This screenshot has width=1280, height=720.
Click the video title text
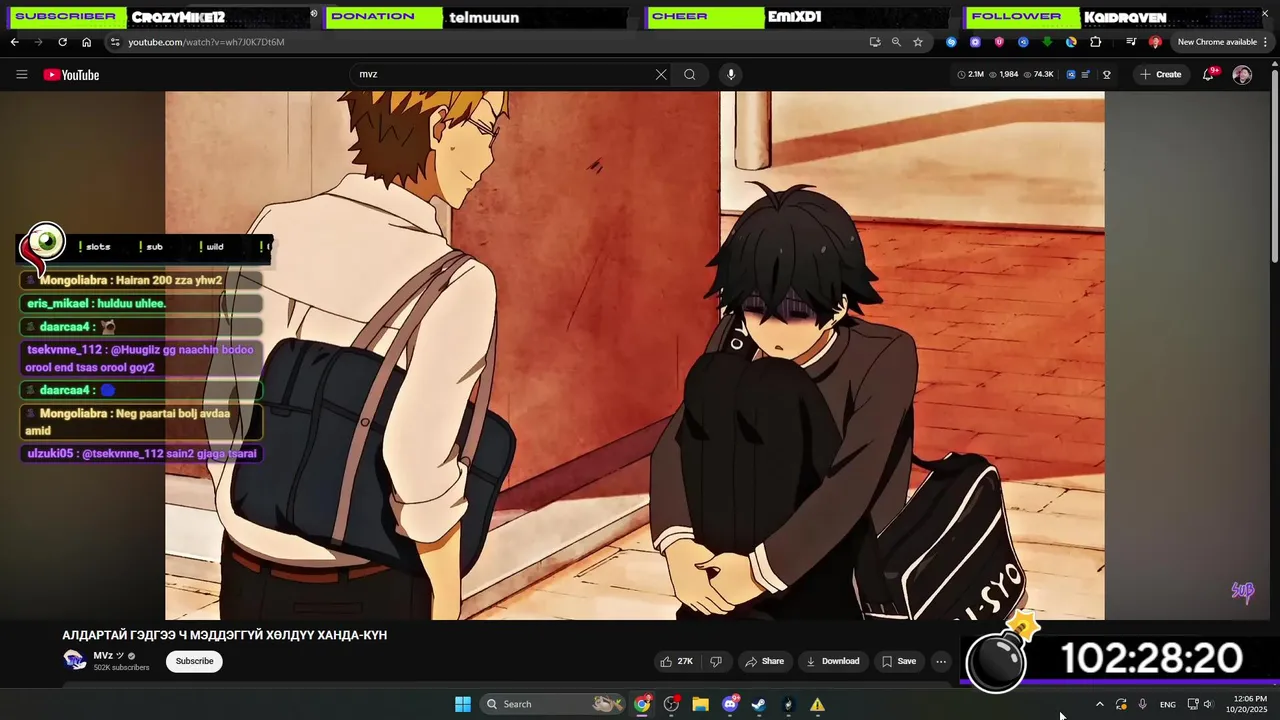225,635
